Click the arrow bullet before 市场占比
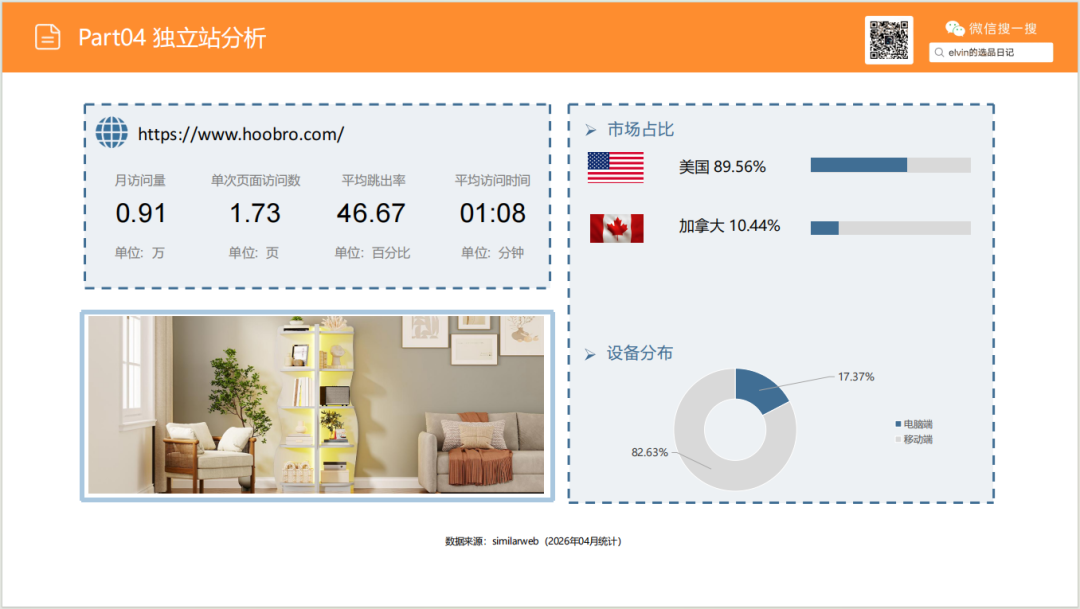Image resolution: width=1080 pixels, height=609 pixels. click(590, 130)
